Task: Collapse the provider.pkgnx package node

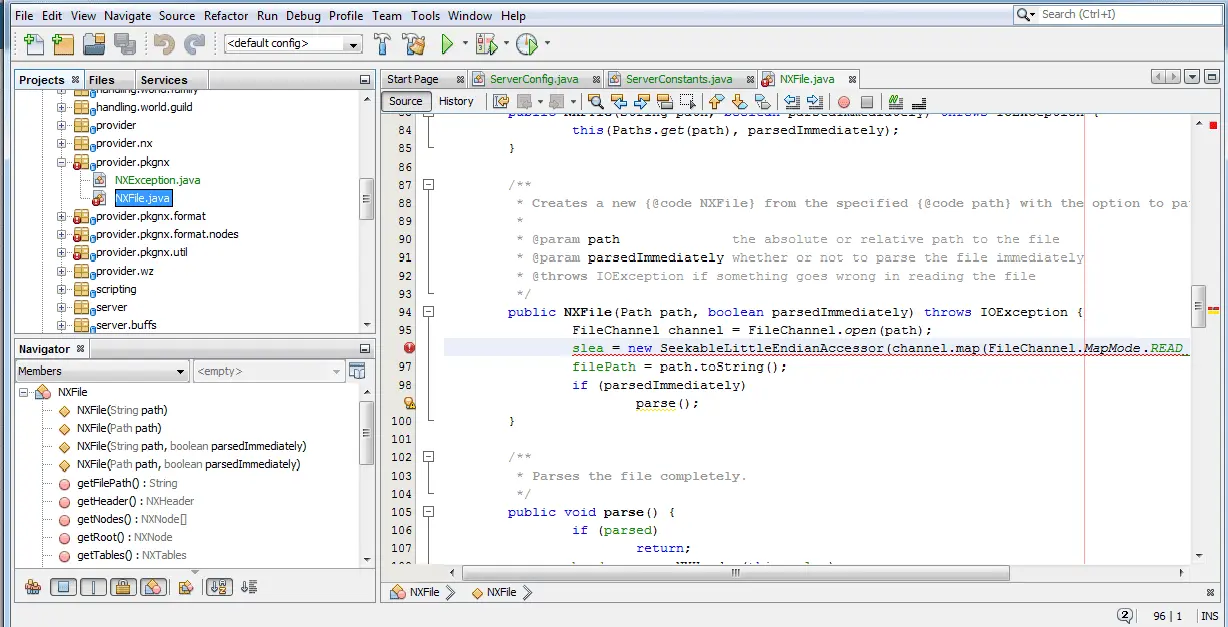Action: pyautogui.click(x=61, y=162)
